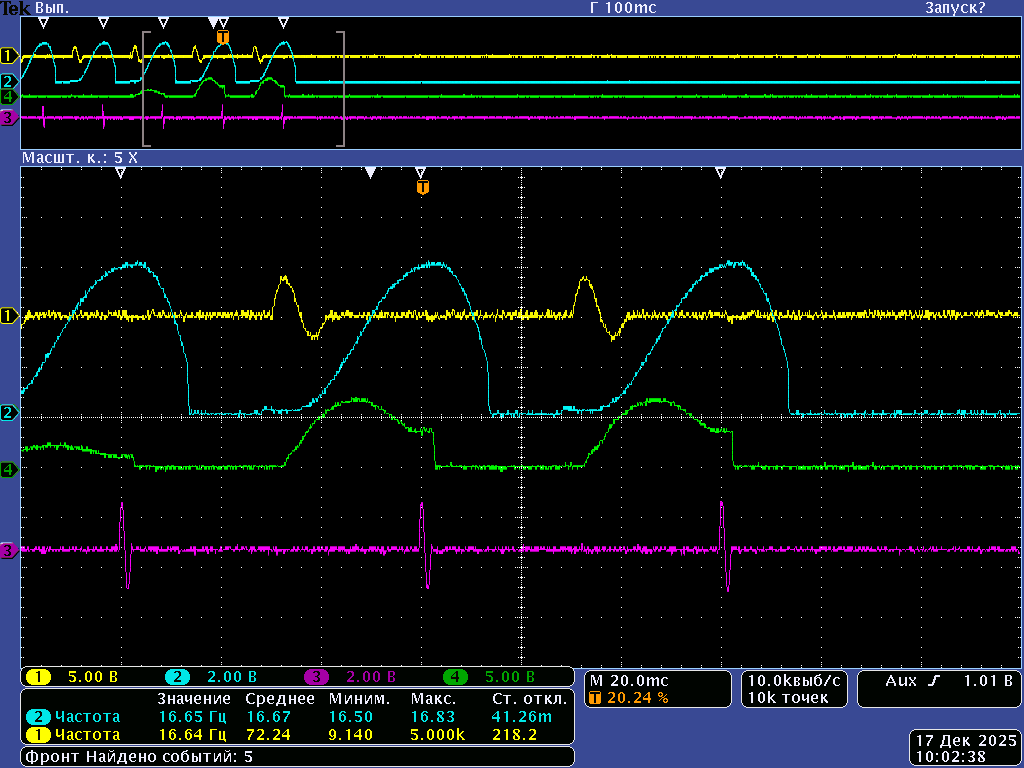Toggle the yellow channel 1 5.00 В badge

(x=40, y=677)
